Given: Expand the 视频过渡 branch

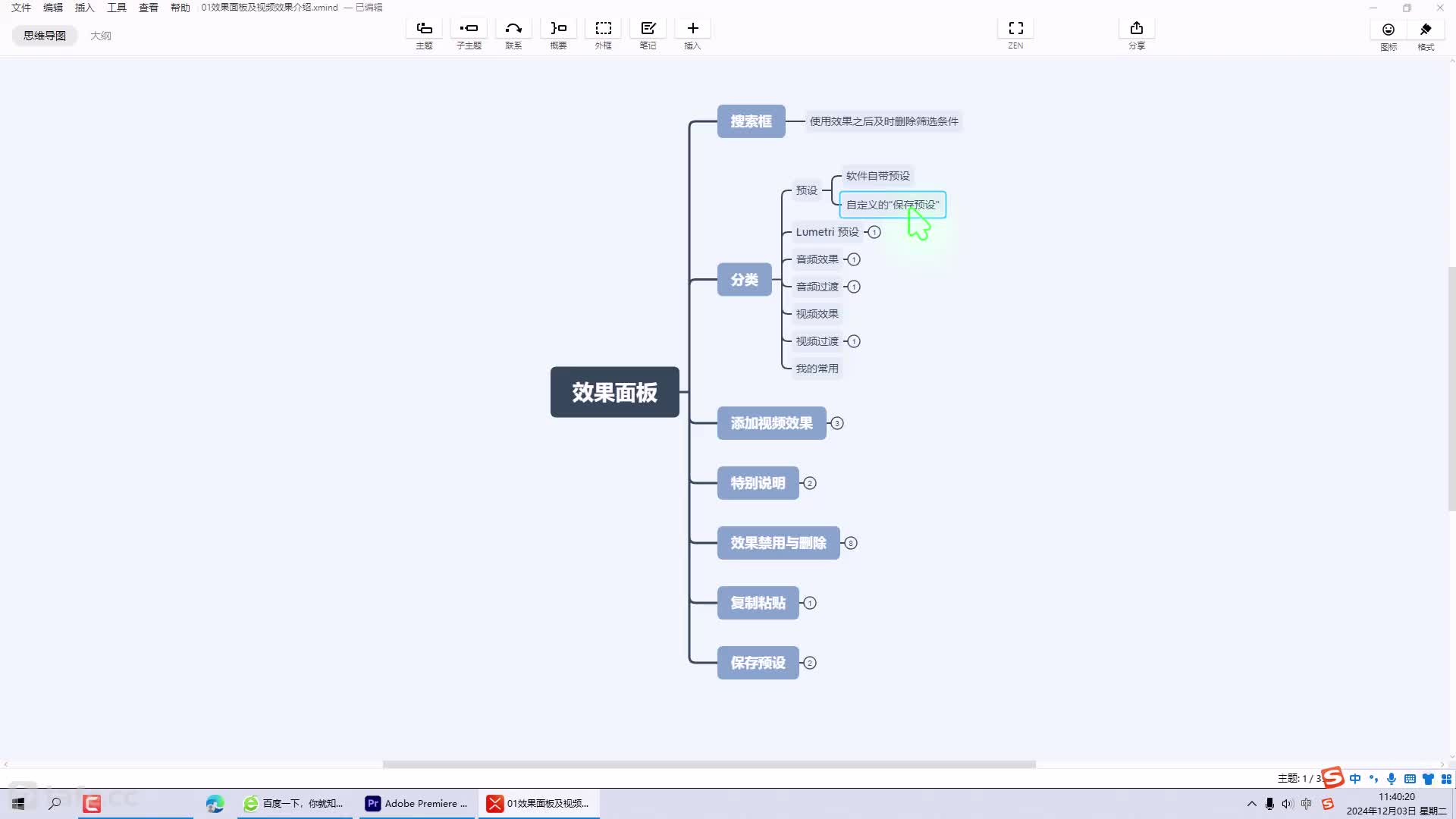Looking at the screenshot, I should click(x=854, y=341).
